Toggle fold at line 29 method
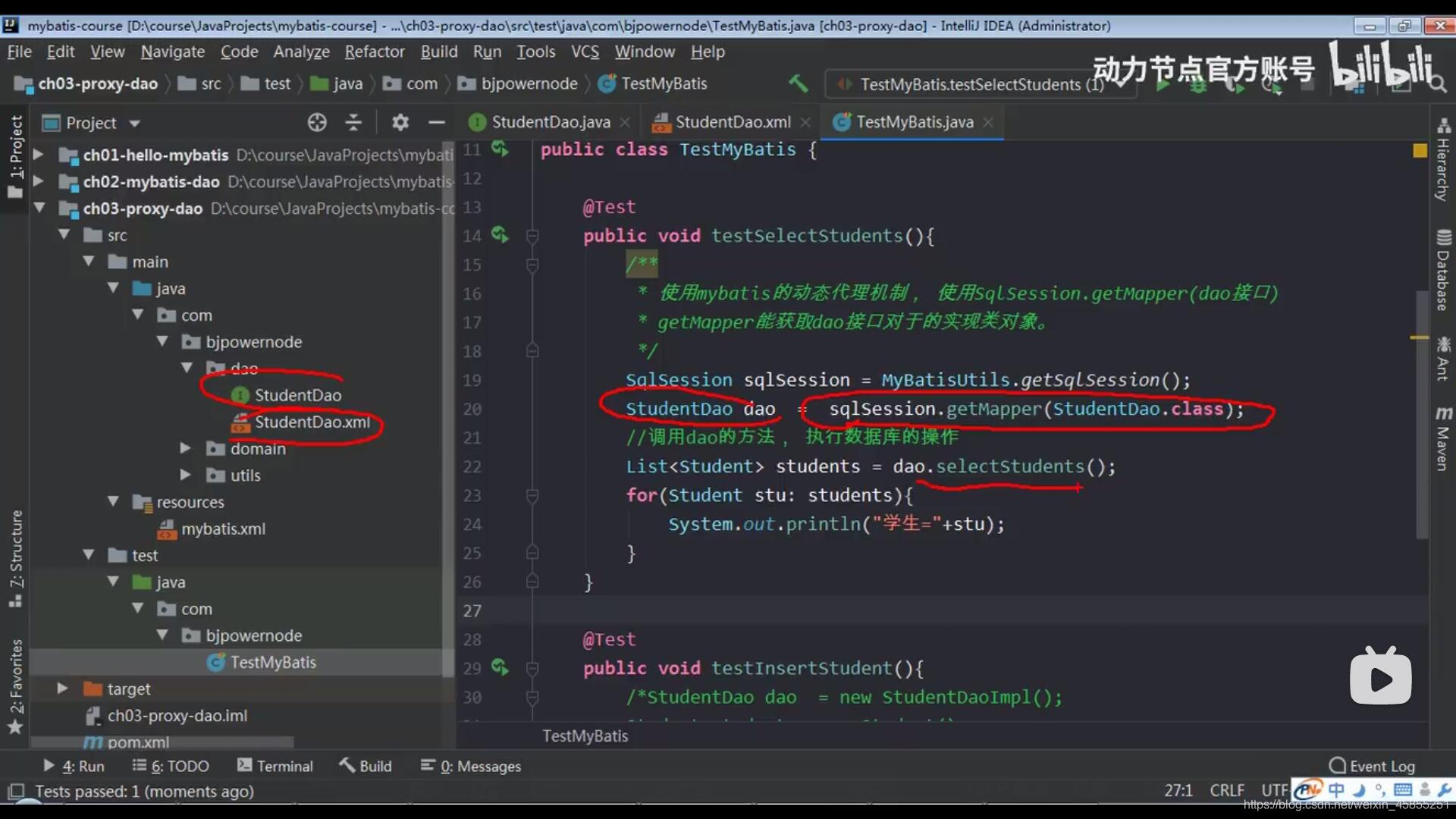The height and width of the screenshot is (819, 1456). [x=532, y=668]
